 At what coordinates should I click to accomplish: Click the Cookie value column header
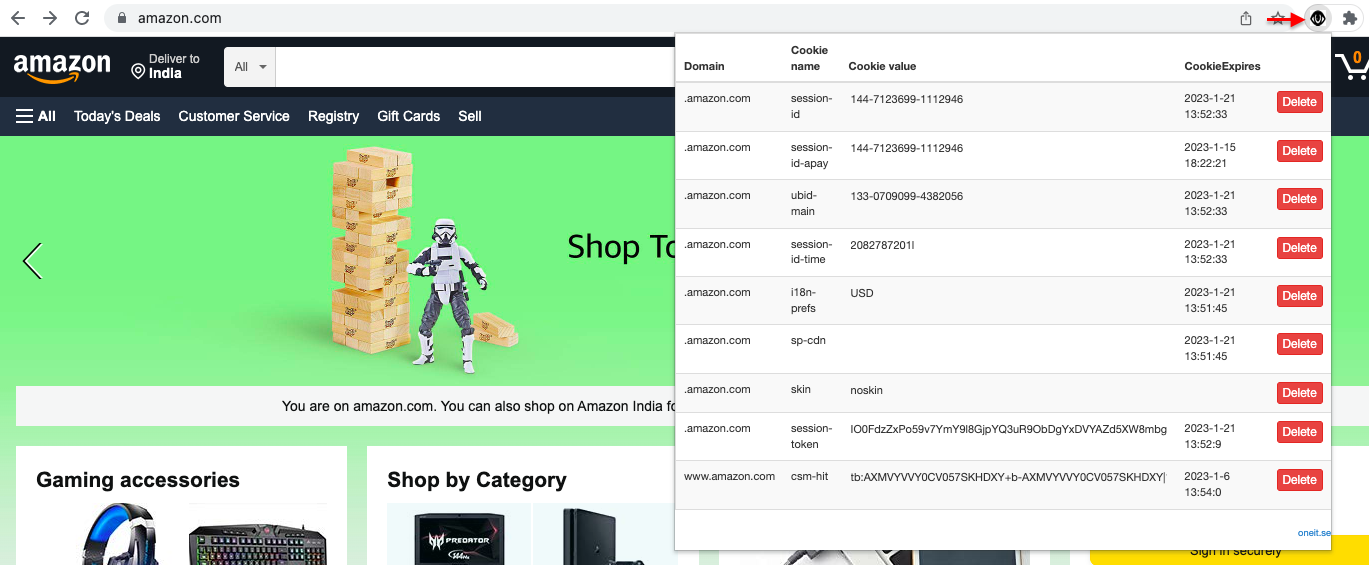click(x=882, y=66)
